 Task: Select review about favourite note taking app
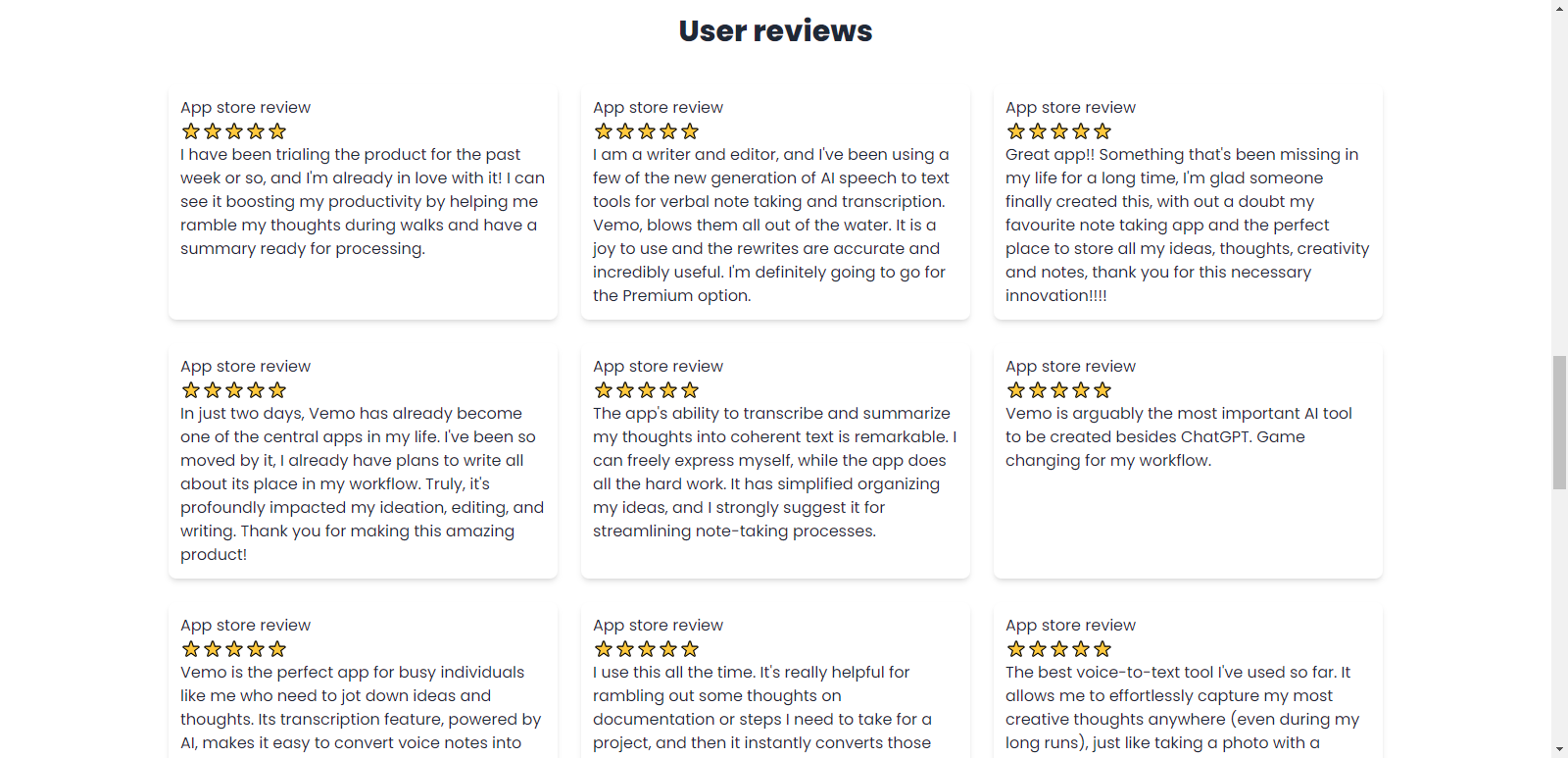pos(1188,203)
